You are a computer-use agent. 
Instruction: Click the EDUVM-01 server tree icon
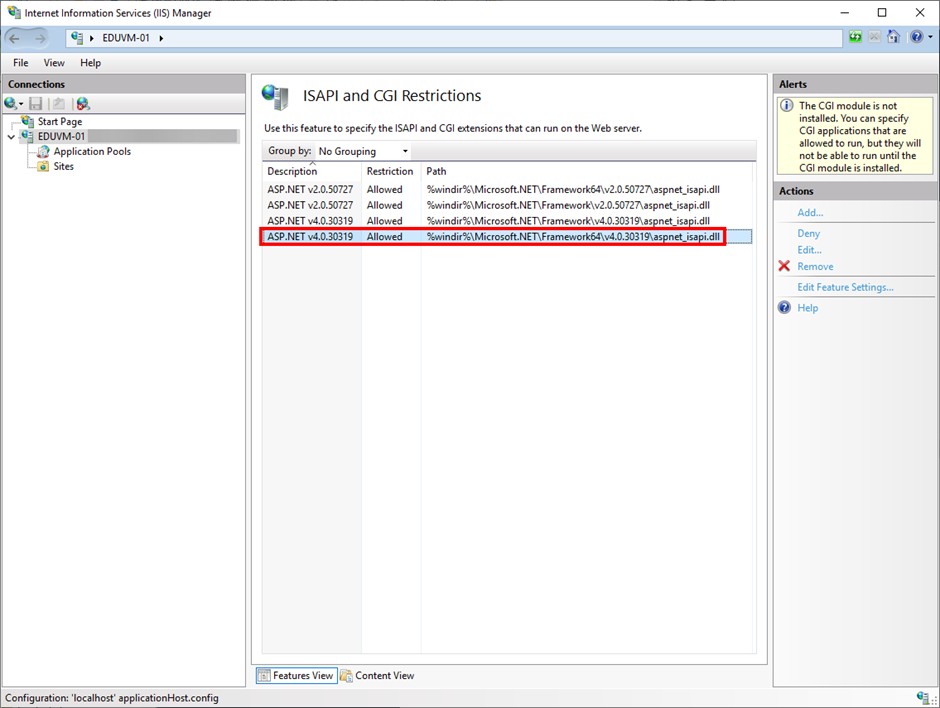pyautogui.click(x=28, y=137)
